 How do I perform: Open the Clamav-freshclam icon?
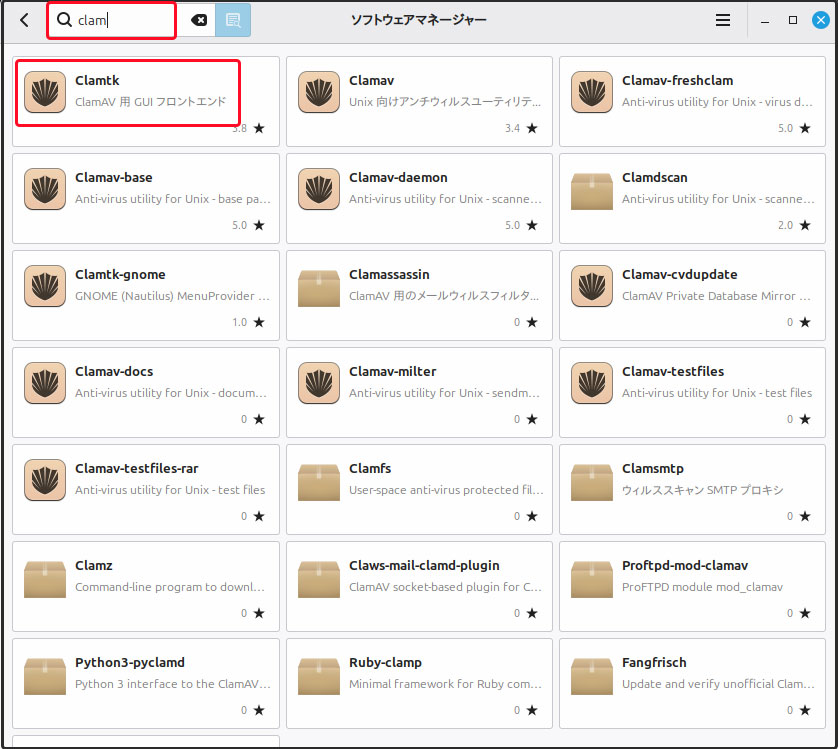click(592, 92)
